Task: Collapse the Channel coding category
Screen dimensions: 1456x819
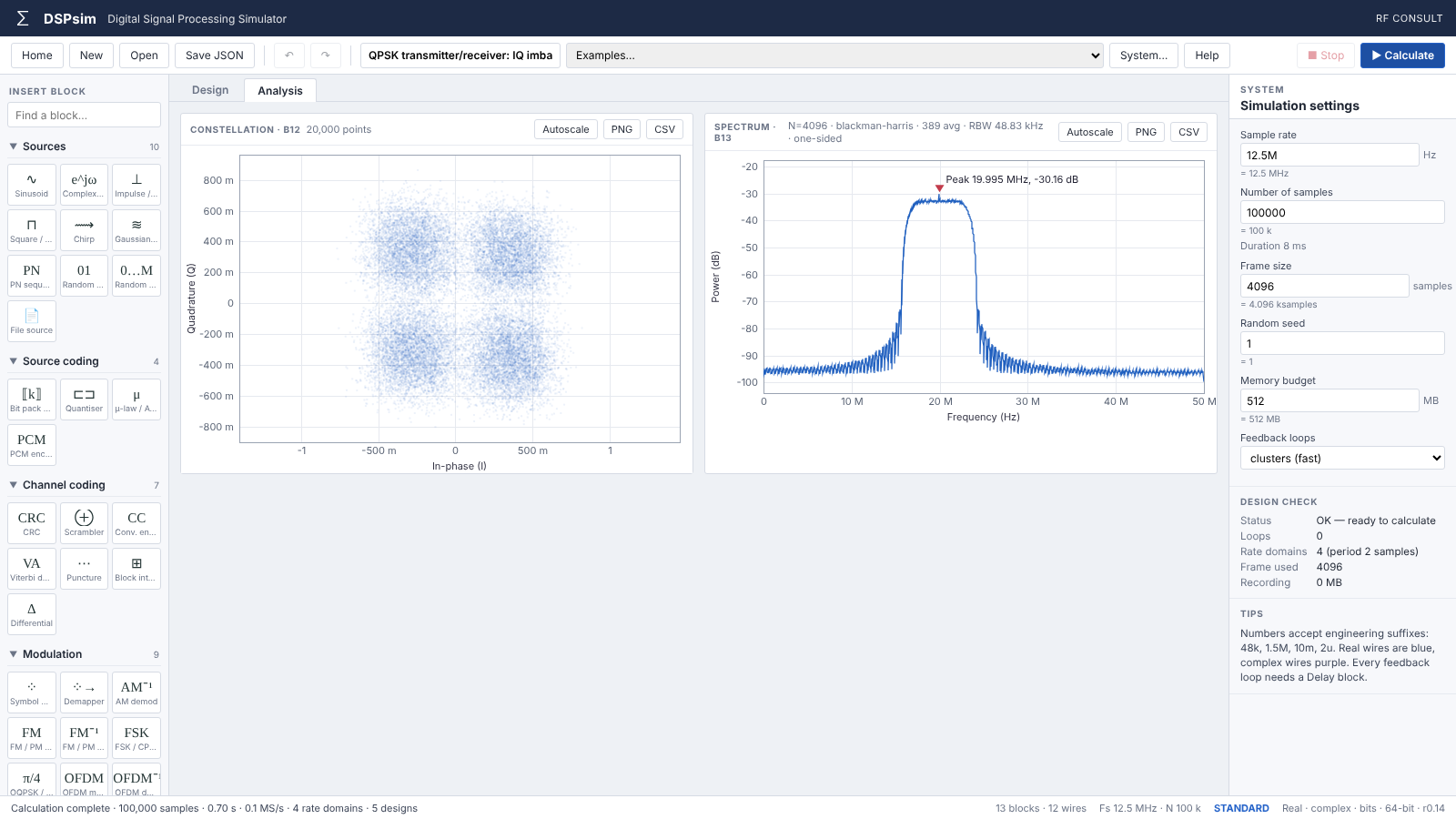Action: tap(84, 485)
